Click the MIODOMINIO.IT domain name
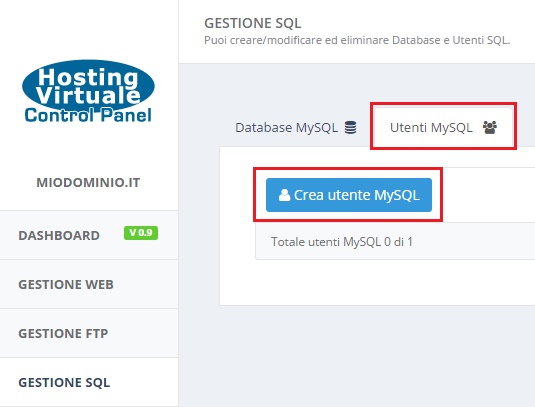The image size is (535, 407). click(88, 183)
